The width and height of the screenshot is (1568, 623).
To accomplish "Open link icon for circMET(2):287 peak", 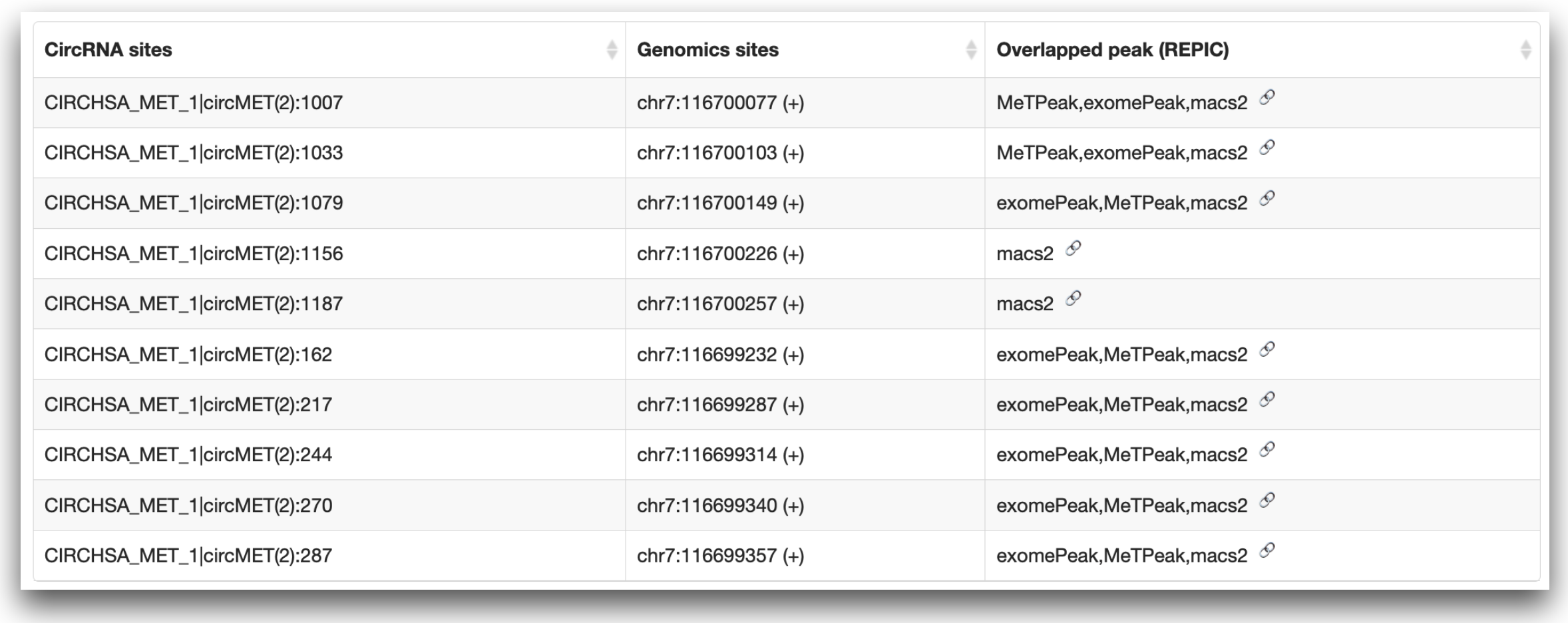I will [x=1267, y=550].
